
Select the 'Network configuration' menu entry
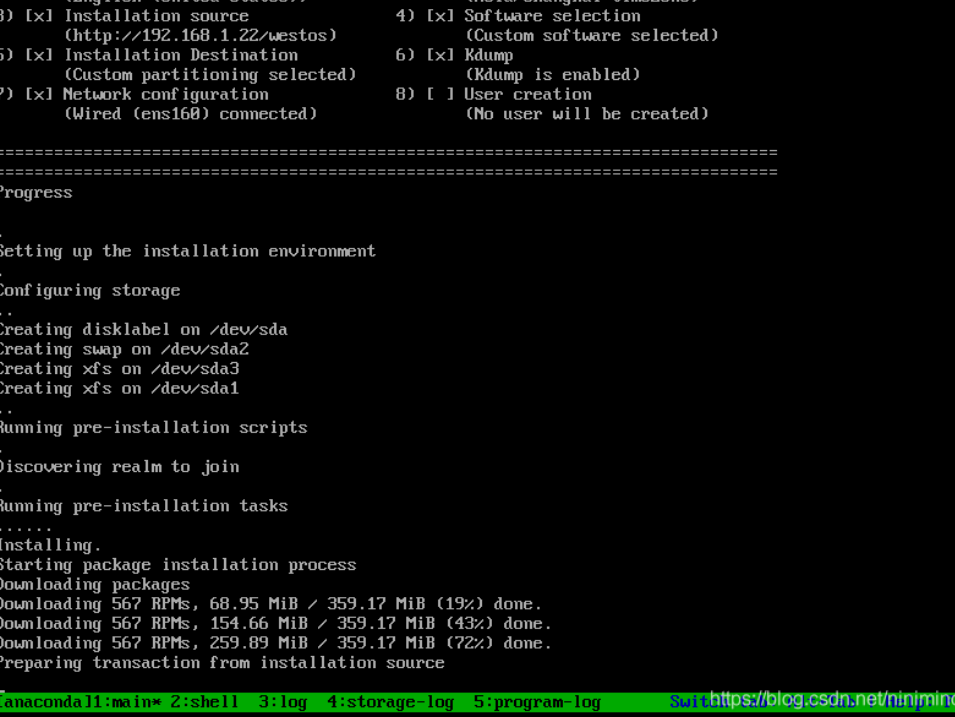coord(166,94)
